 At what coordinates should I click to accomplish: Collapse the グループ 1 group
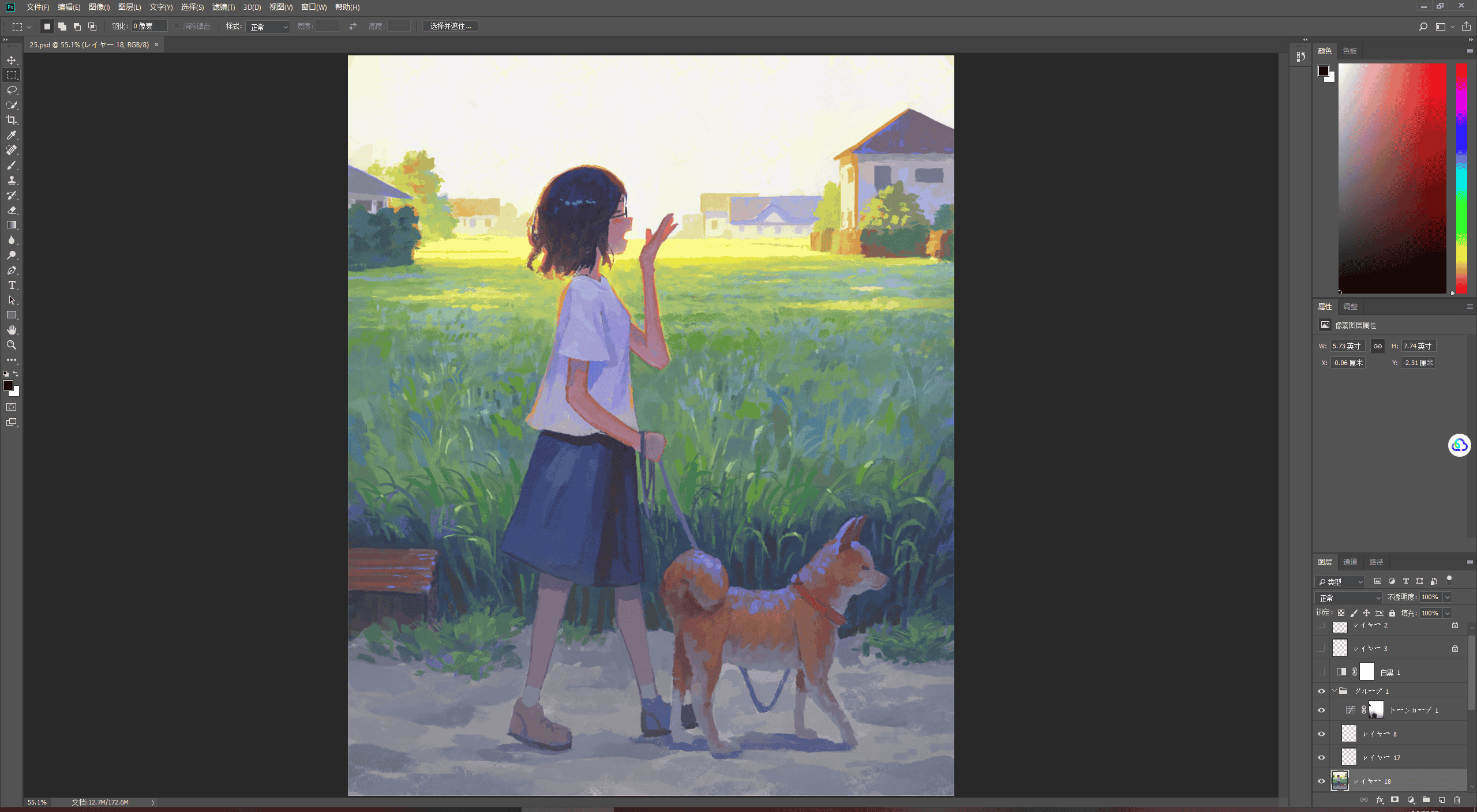[1334, 691]
